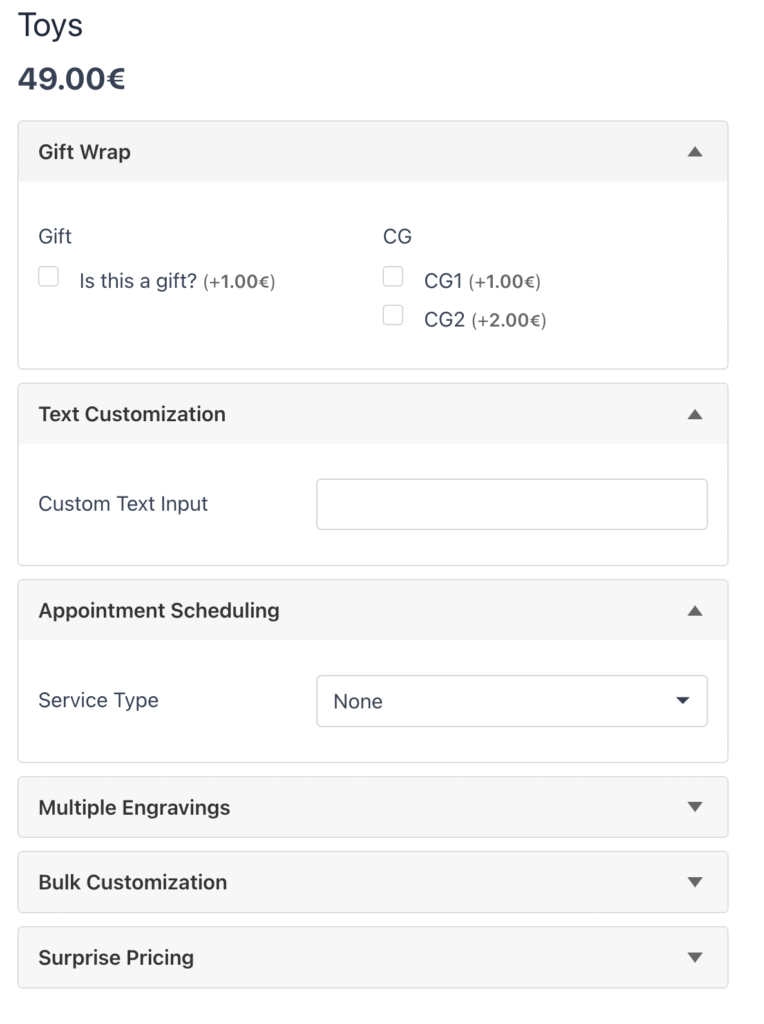Click the Multiple Engravings header title
This screenshot has height=1024, width=764.
tap(134, 807)
